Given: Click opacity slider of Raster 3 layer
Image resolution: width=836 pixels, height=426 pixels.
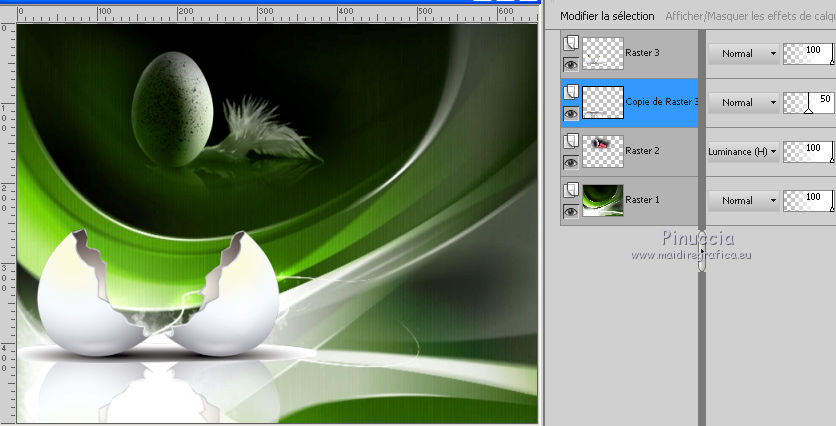Looking at the screenshot, I should 808,54.
